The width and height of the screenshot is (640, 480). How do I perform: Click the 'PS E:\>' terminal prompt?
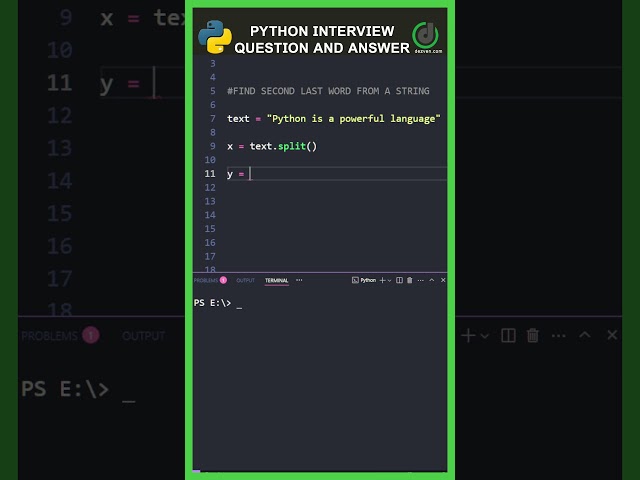pyautogui.click(x=212, y=303)
